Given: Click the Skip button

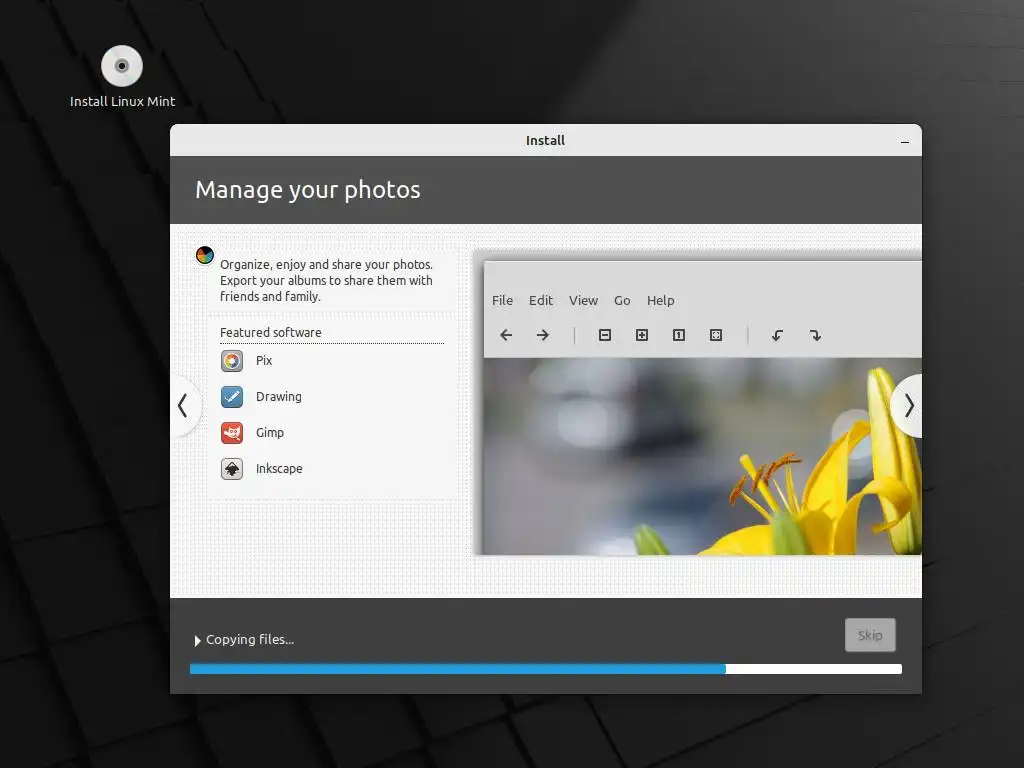Looking at the screenshot, I should pos(870,635).
